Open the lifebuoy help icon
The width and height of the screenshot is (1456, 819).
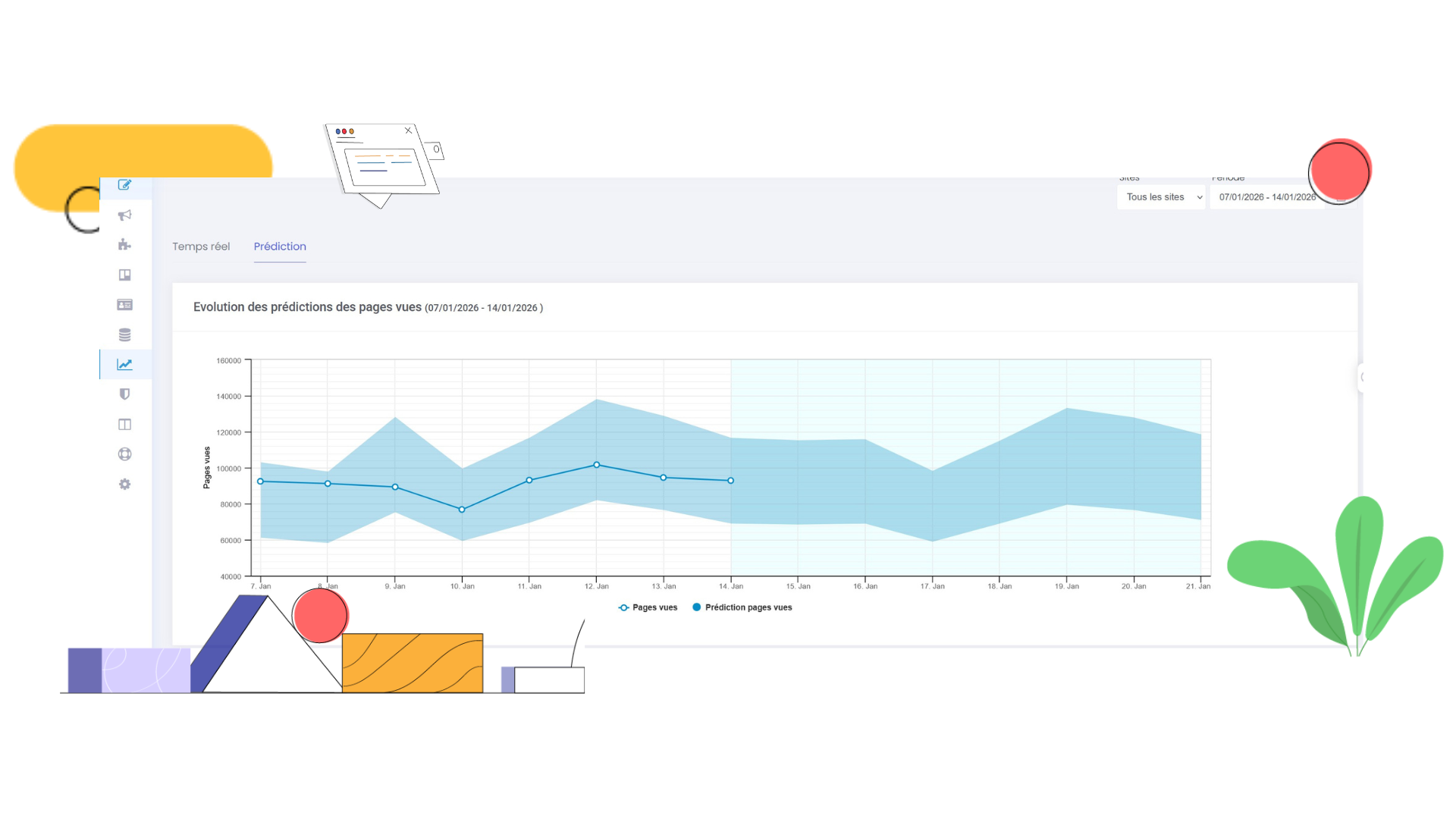click(x=124, y=453)
